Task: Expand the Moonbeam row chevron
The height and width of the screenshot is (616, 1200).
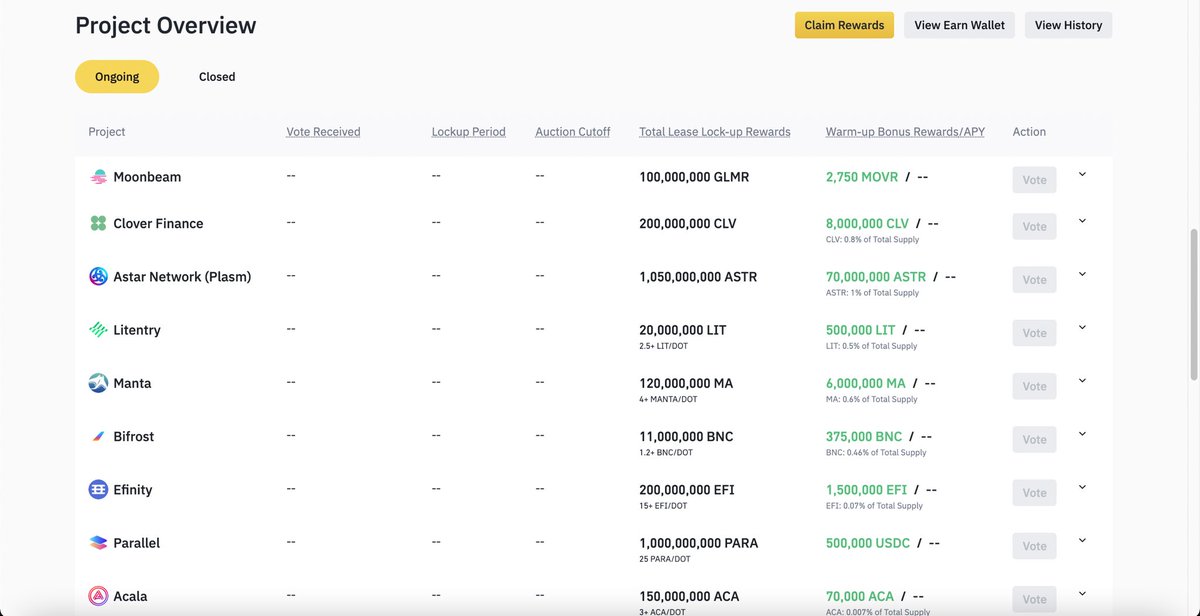Action: (1082, 174)
